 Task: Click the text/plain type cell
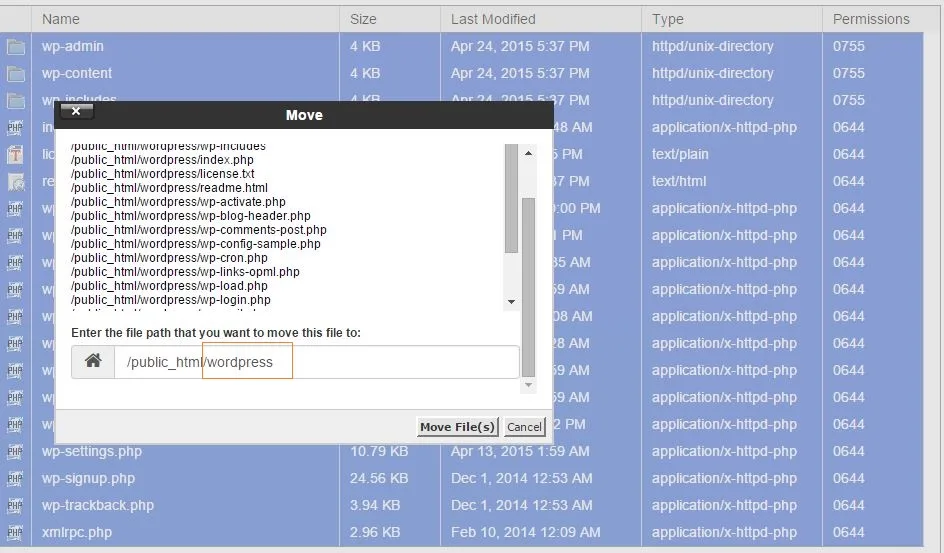680,155
